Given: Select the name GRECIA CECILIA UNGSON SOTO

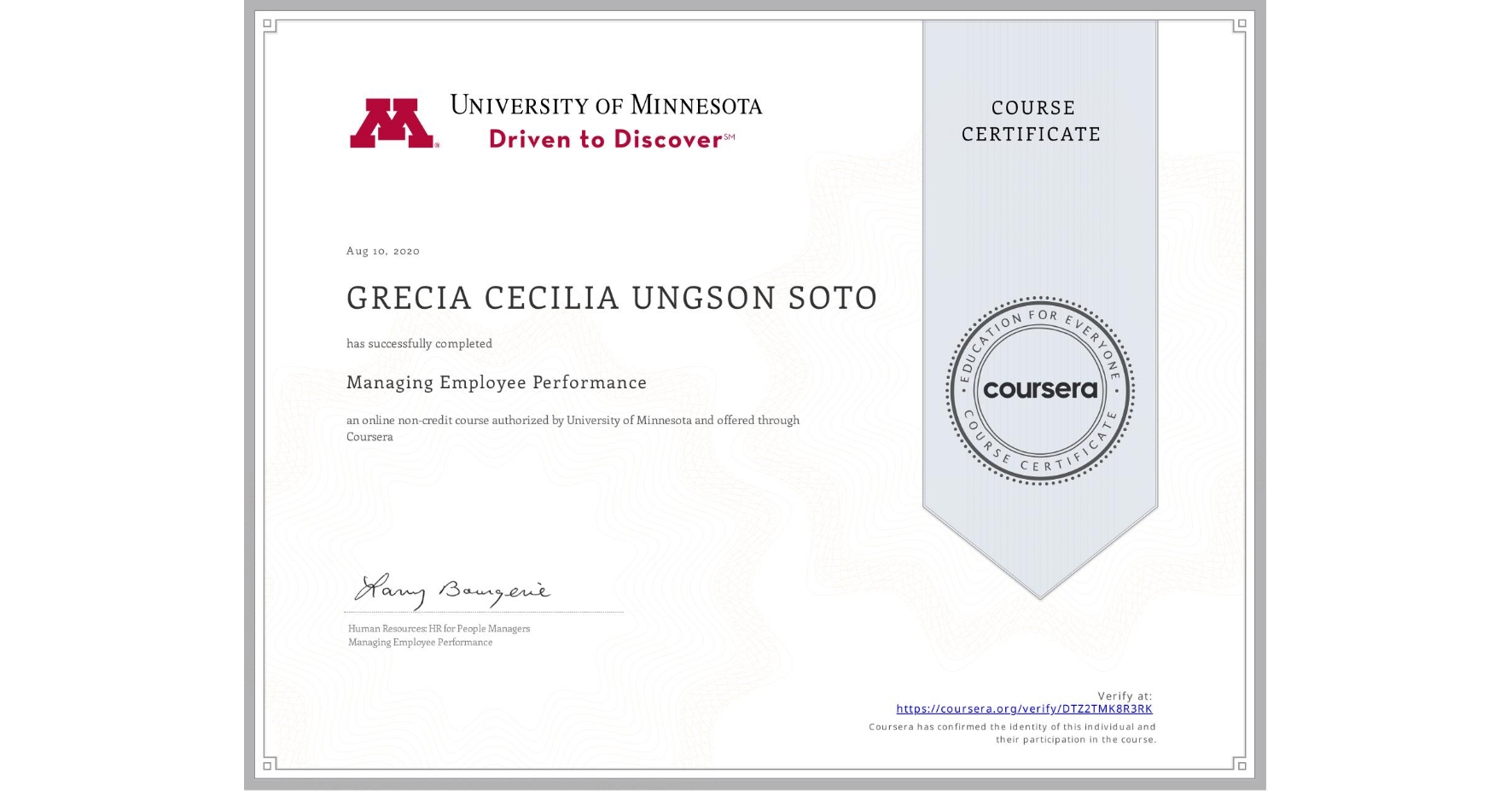Looking at the screenshot, I should [611, 298].
